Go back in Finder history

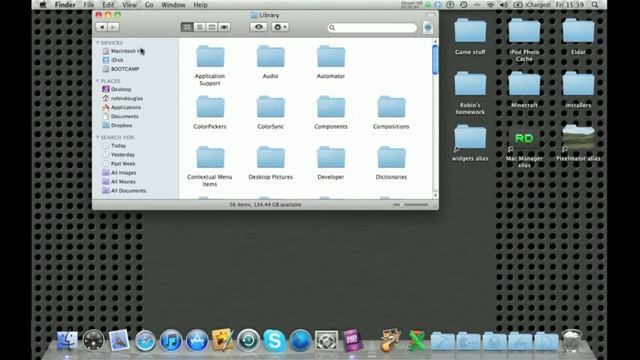102,27
